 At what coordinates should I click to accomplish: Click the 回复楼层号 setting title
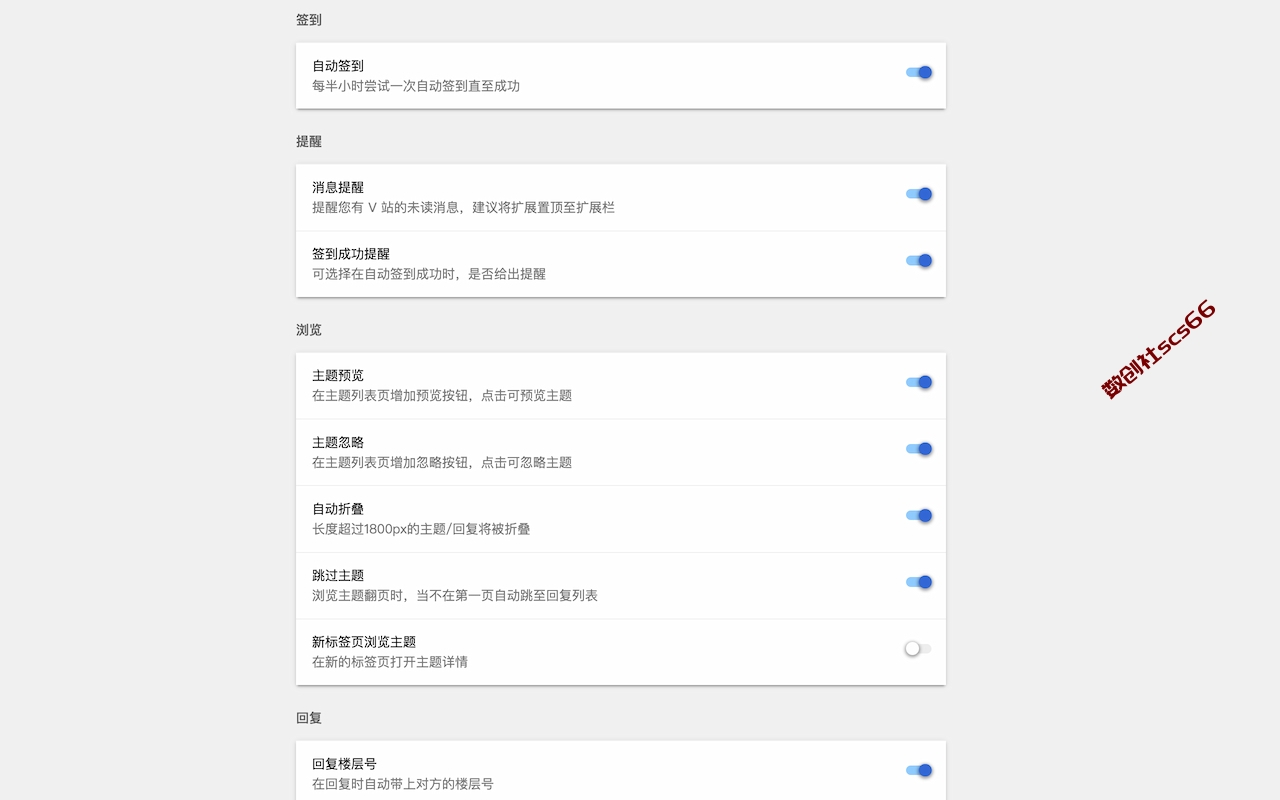coord(344,764)
